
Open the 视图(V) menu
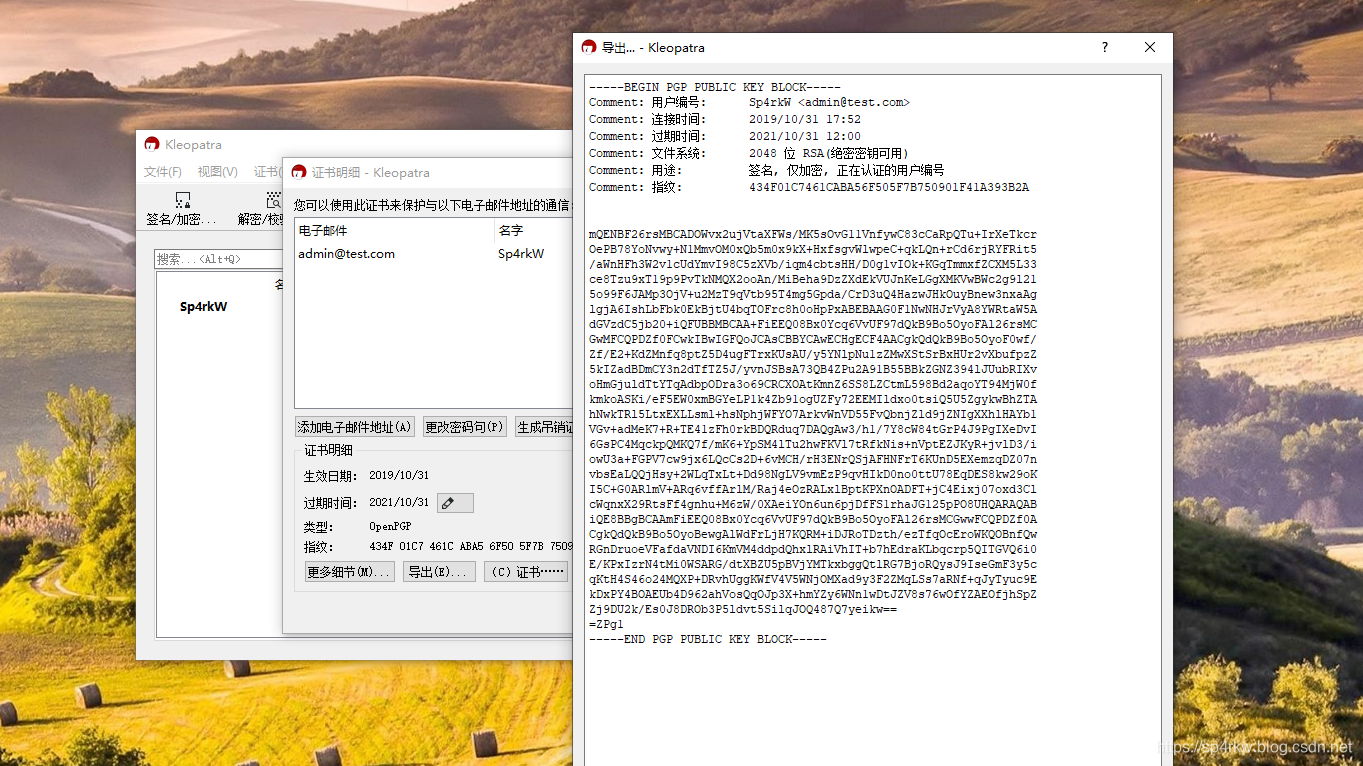tap(217, 172)
